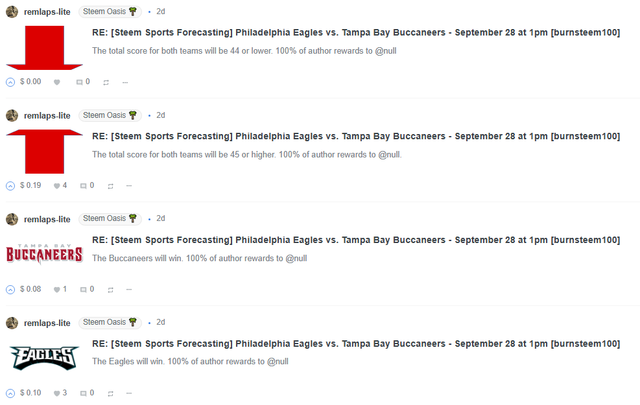640x405 pixels.
Task: Click the heart on the 'Buccaneers will win' post
Action: (x=56, y=289)
